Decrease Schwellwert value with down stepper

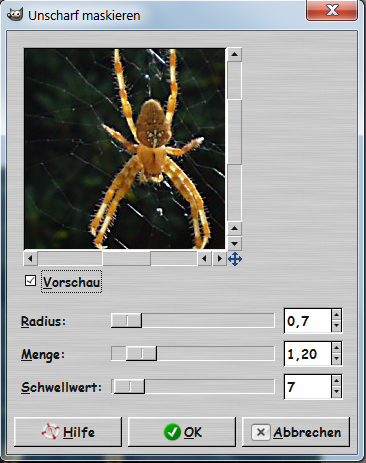click(336, 392)
